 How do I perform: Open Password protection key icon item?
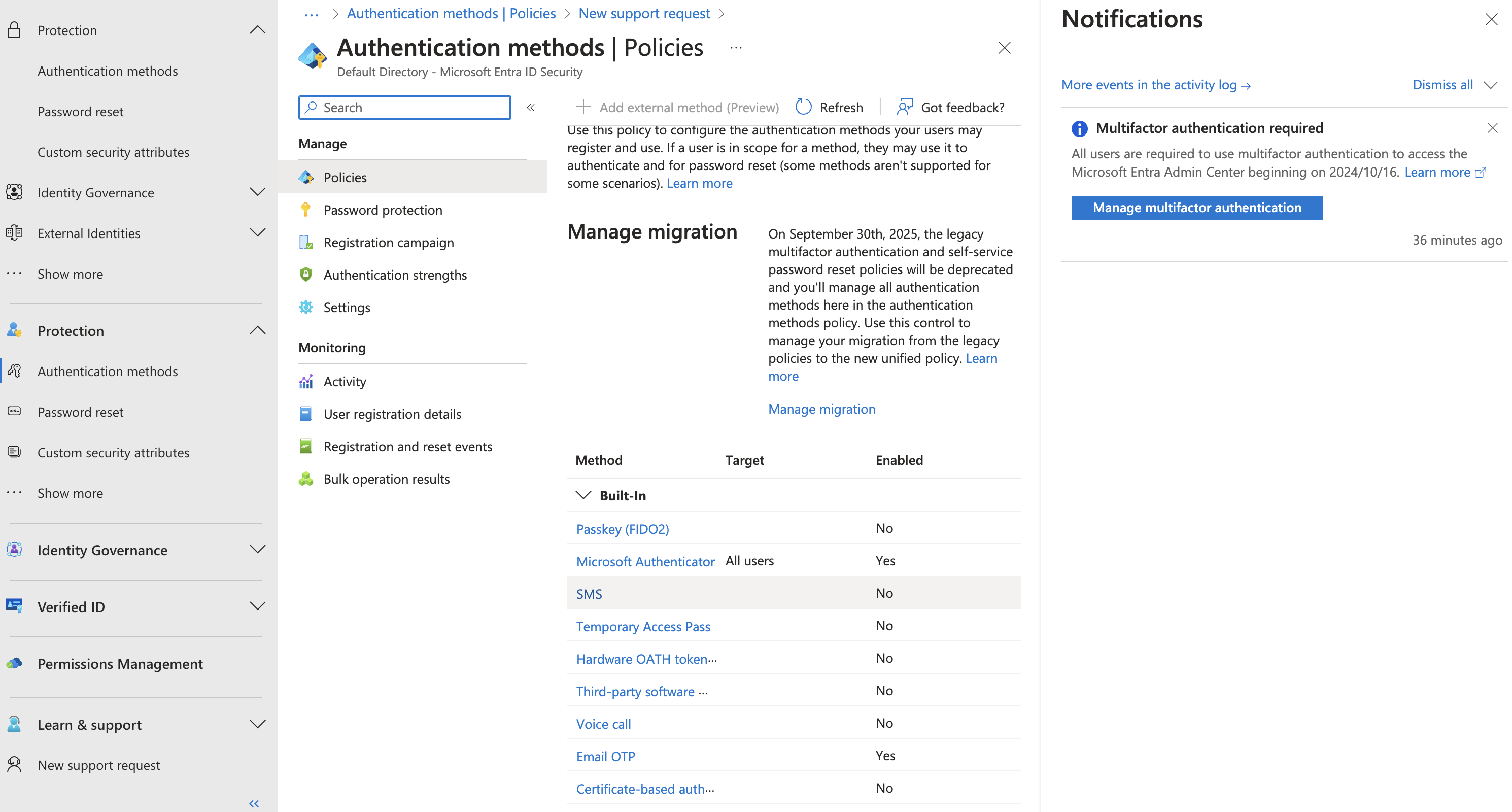[x=382, y=210]
